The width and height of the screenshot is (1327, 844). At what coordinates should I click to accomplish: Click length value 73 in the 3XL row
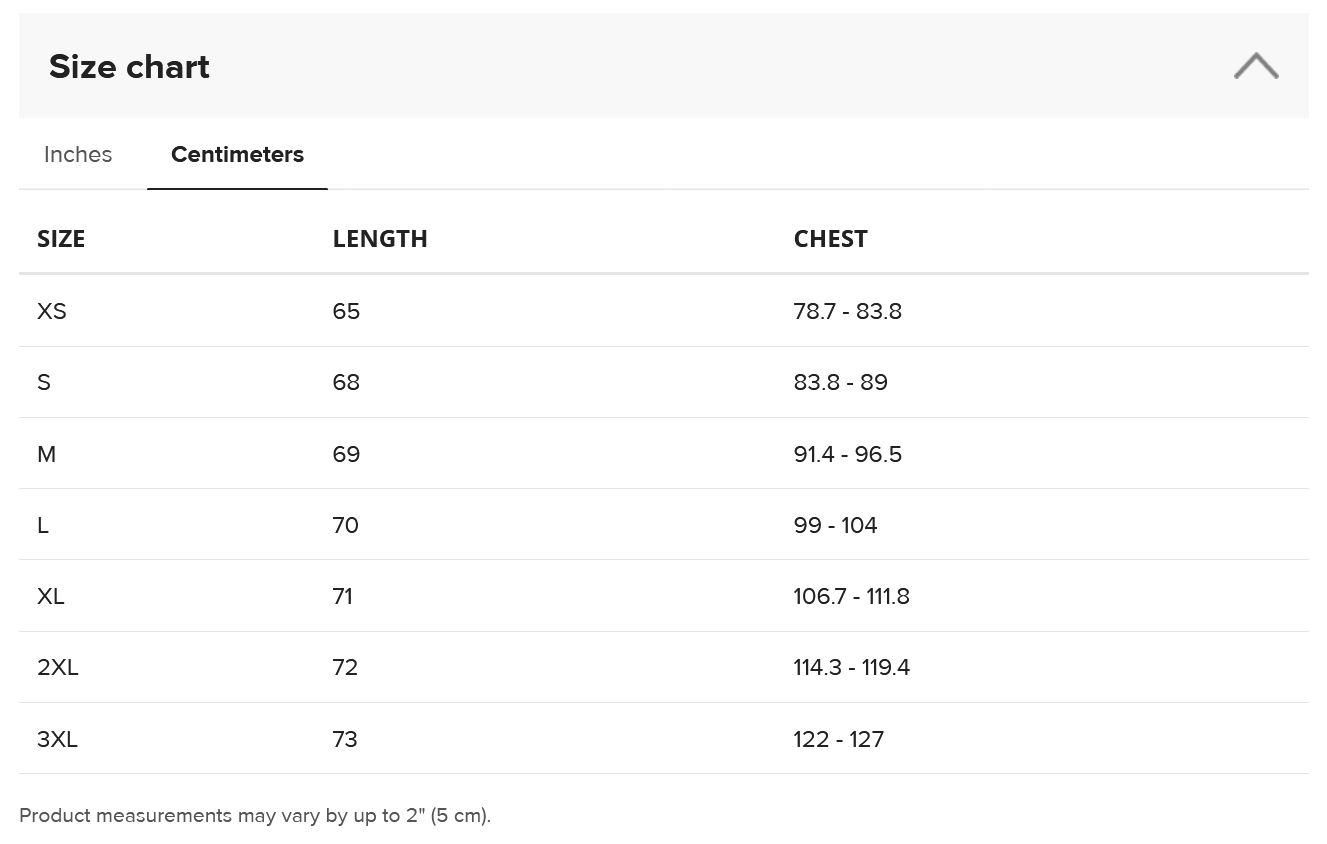[345, 739]
